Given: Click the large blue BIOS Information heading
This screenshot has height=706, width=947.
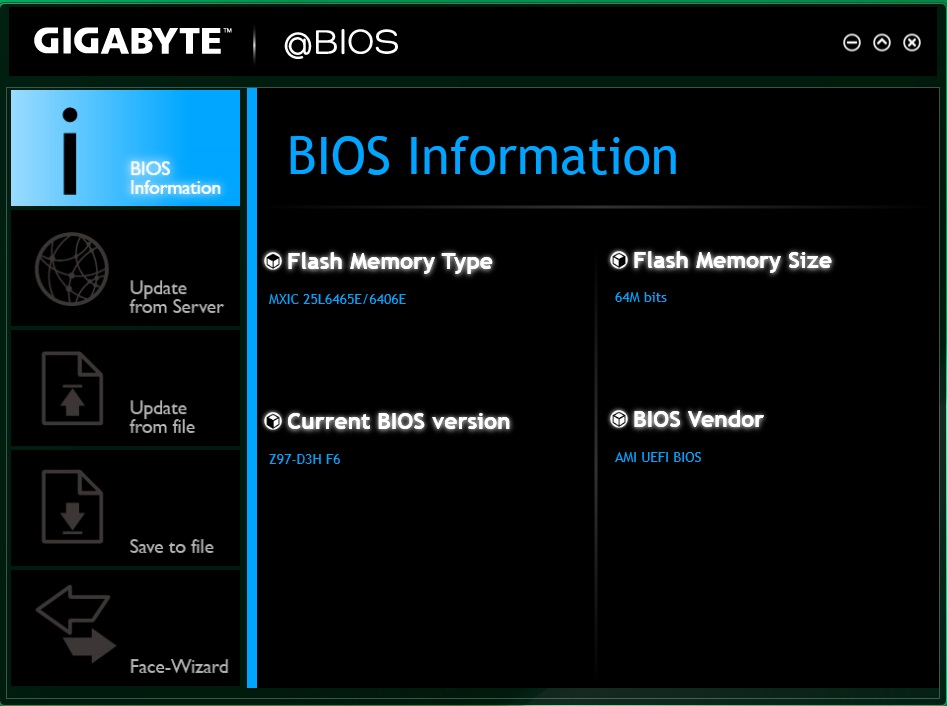Looking at the screenshot, I should pos(482,156).
